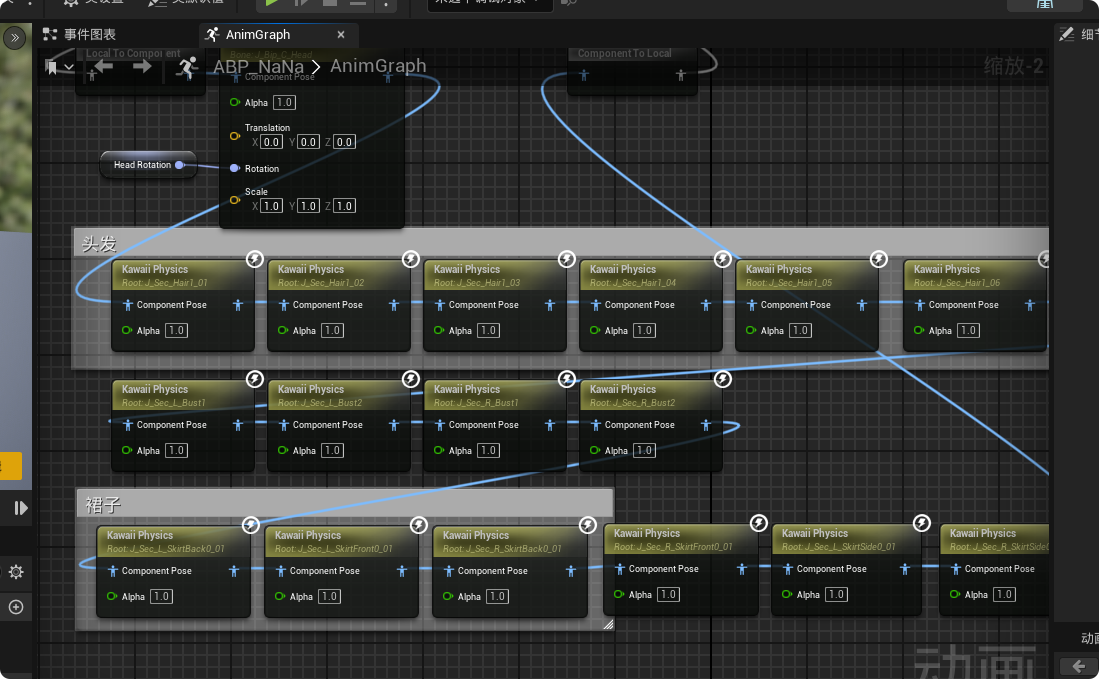Open settings gear in left sidebar
1099x679 pixels.
(16, 572)
